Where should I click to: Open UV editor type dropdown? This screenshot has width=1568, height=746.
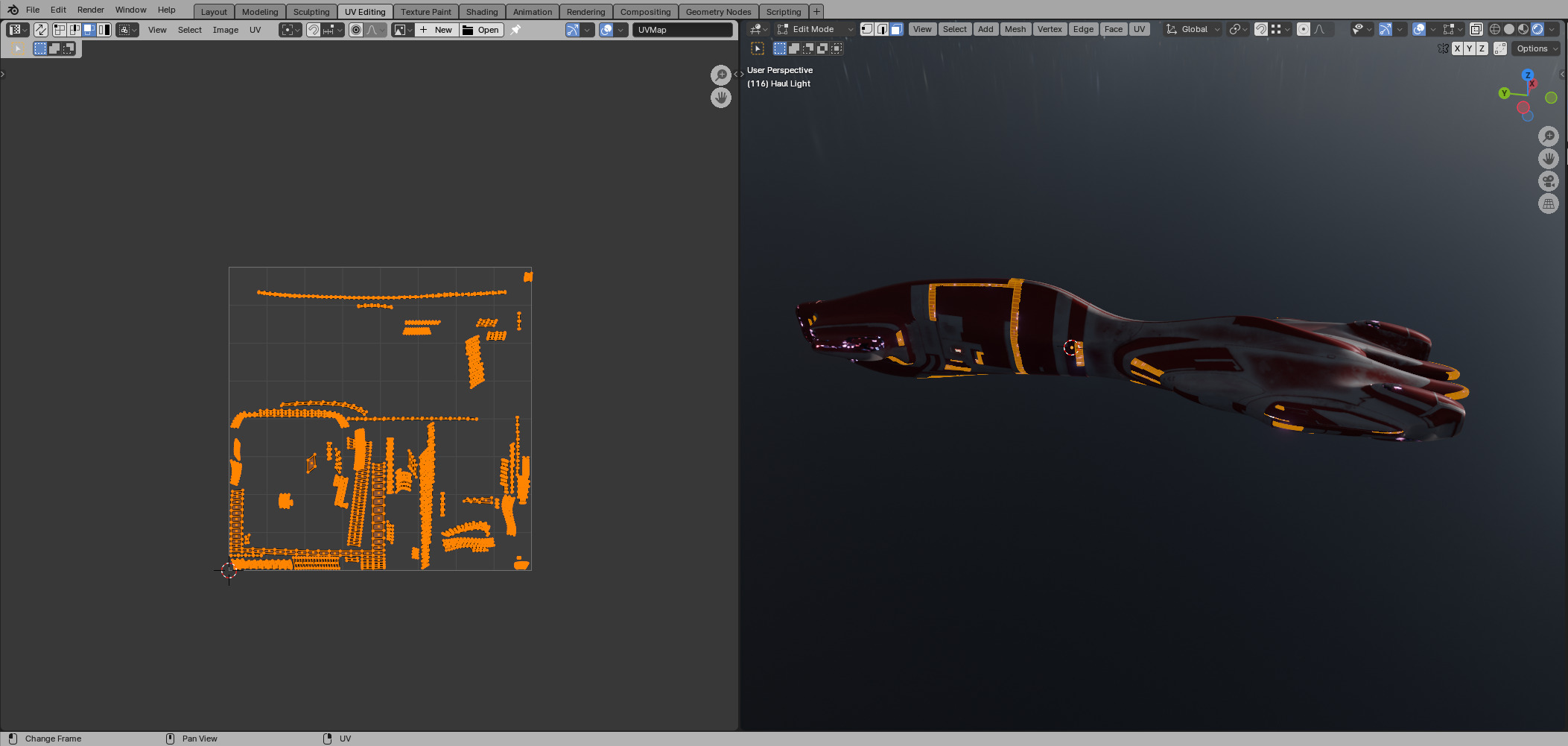(18, 30)
